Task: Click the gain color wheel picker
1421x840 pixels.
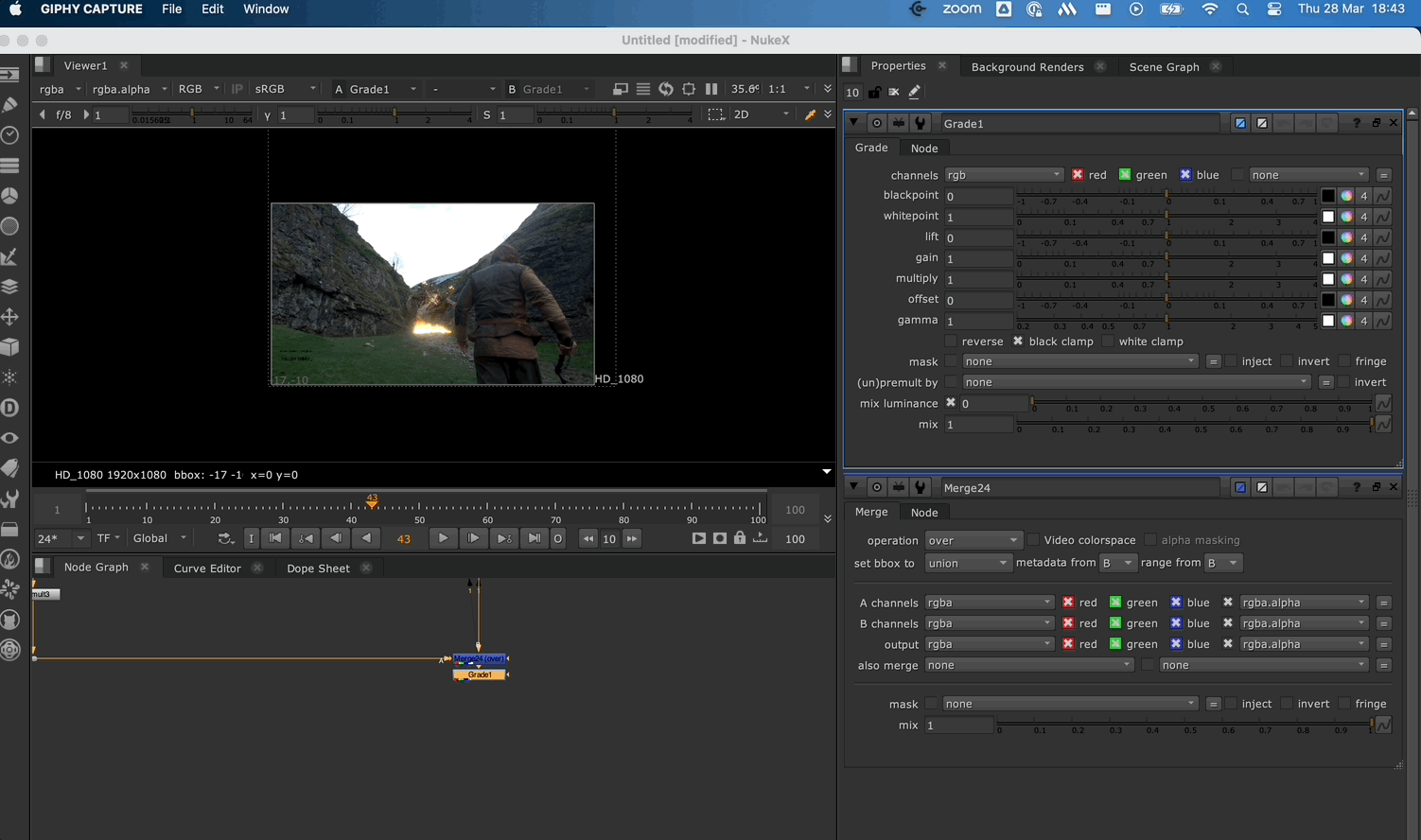Action: pyautogui.click(x=1345, y=258)
